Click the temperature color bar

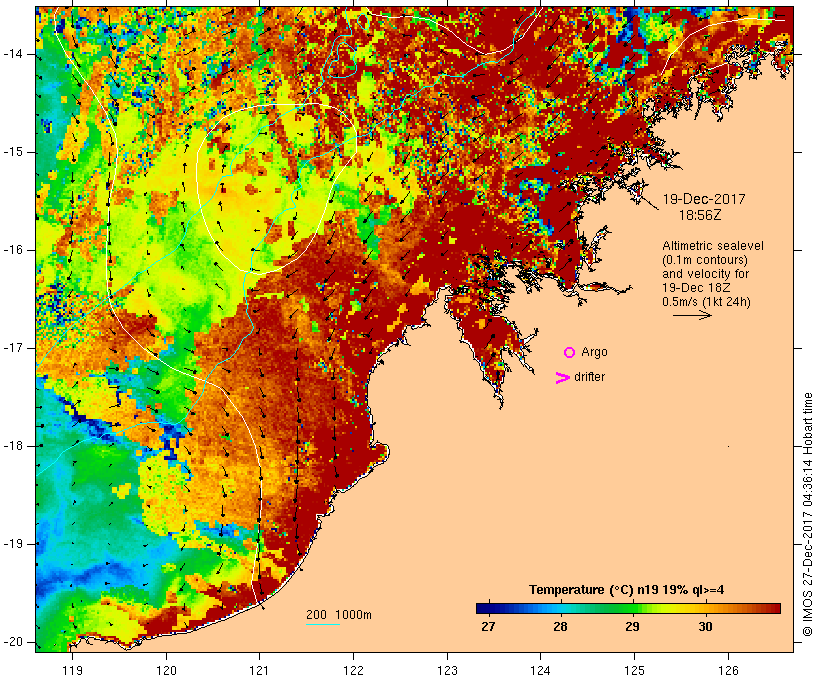click(628, 608)
